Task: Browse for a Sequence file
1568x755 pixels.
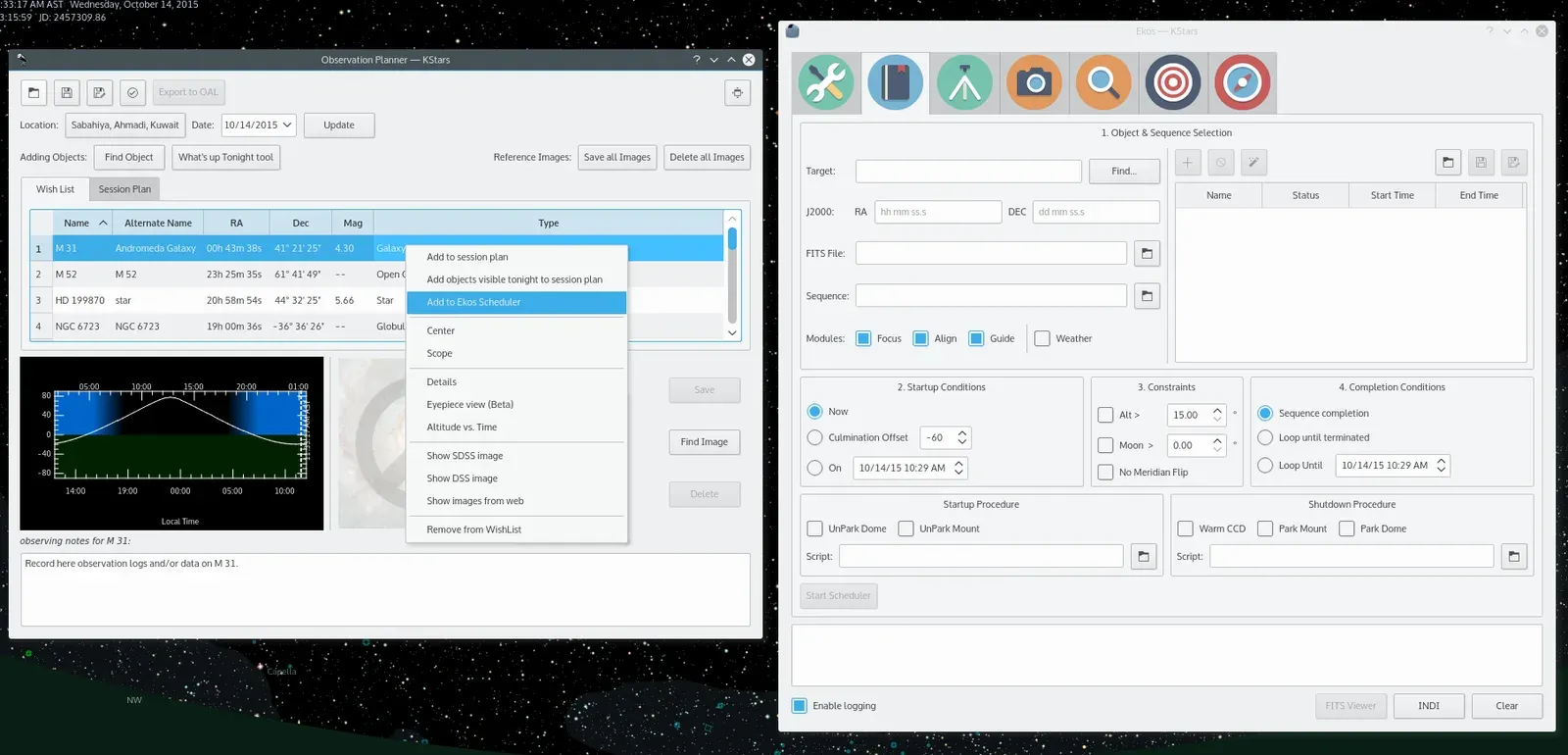Action: click(x=1147, y=296)
